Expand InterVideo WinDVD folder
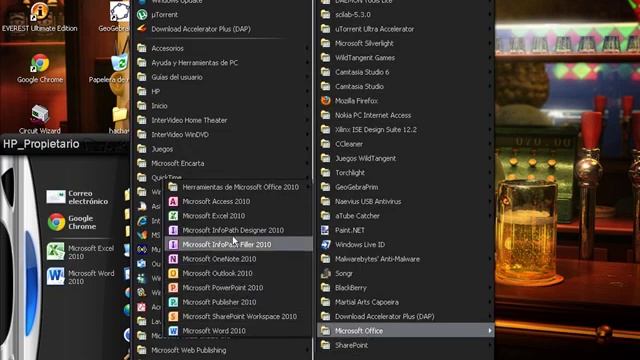 click(222, 134)
